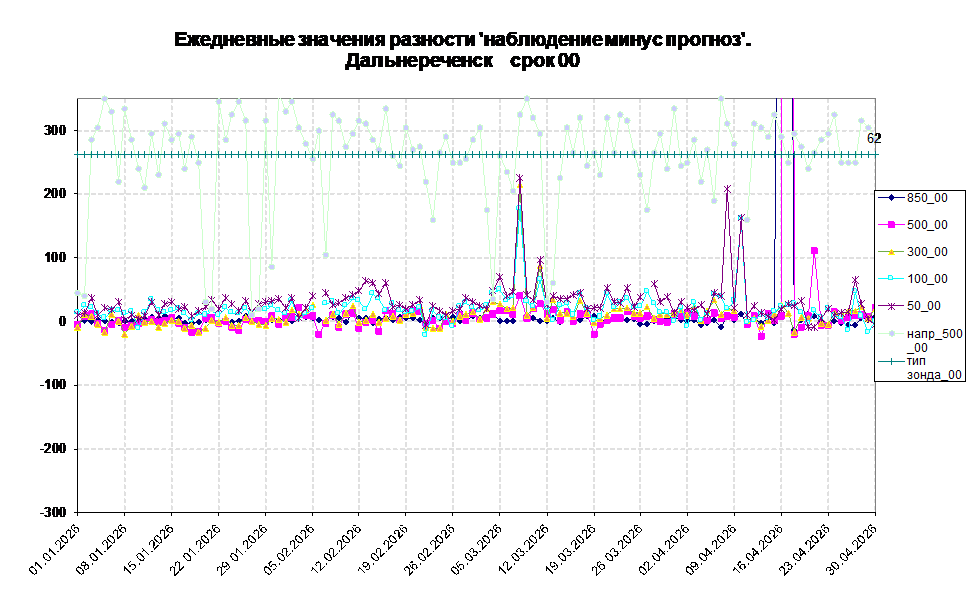Click the chart title text
976x599 pixels.
click(462, 50)
